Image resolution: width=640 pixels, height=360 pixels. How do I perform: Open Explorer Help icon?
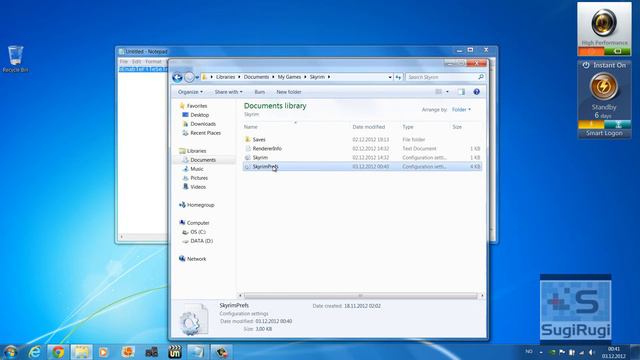coord(476,92)
